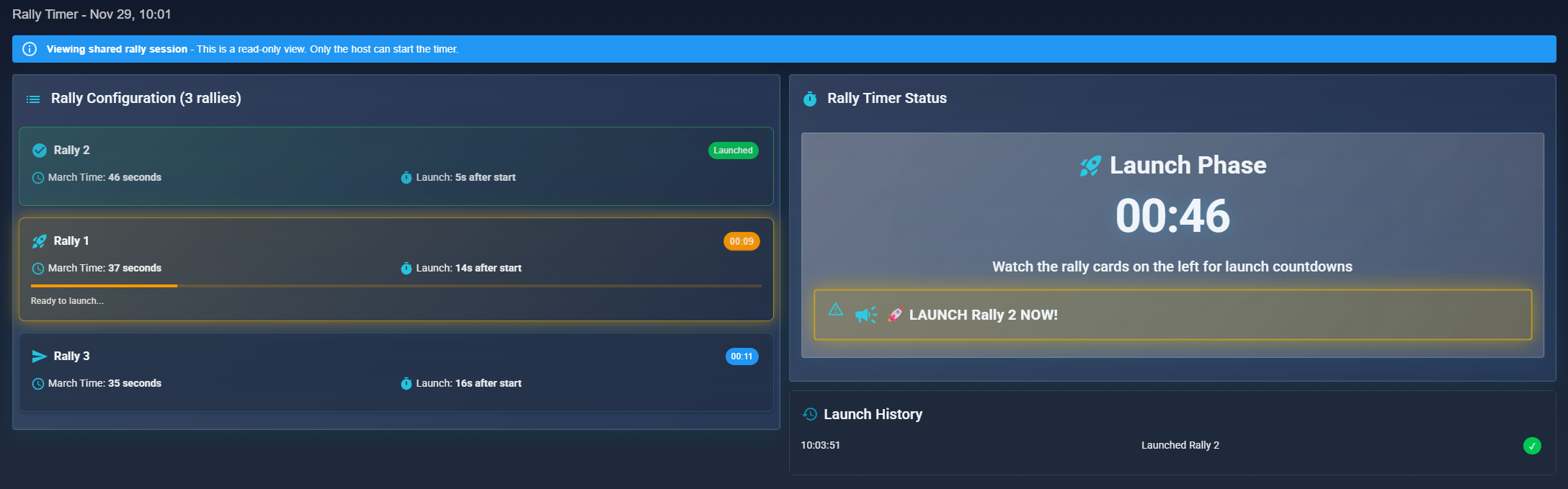Click the list icon beside Rally Configuration
1568x489 pixels.
(33, 99)
